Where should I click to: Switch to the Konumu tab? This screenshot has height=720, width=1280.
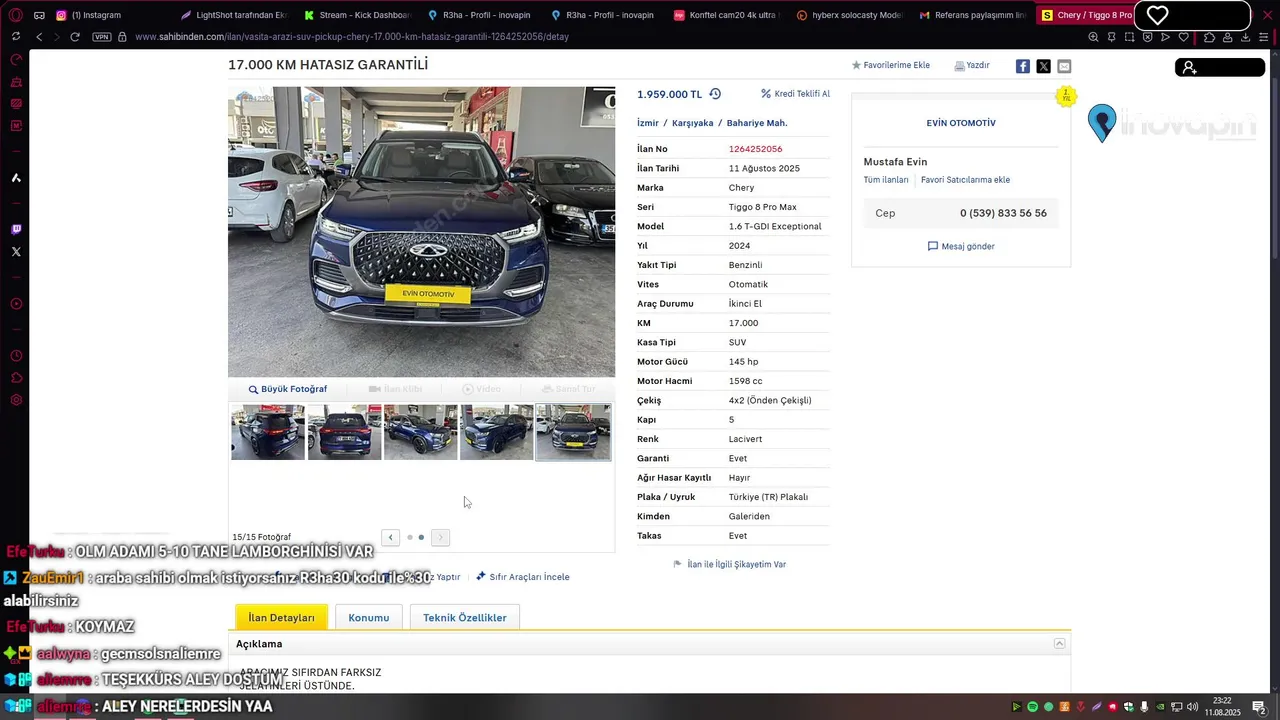[369, 617]
